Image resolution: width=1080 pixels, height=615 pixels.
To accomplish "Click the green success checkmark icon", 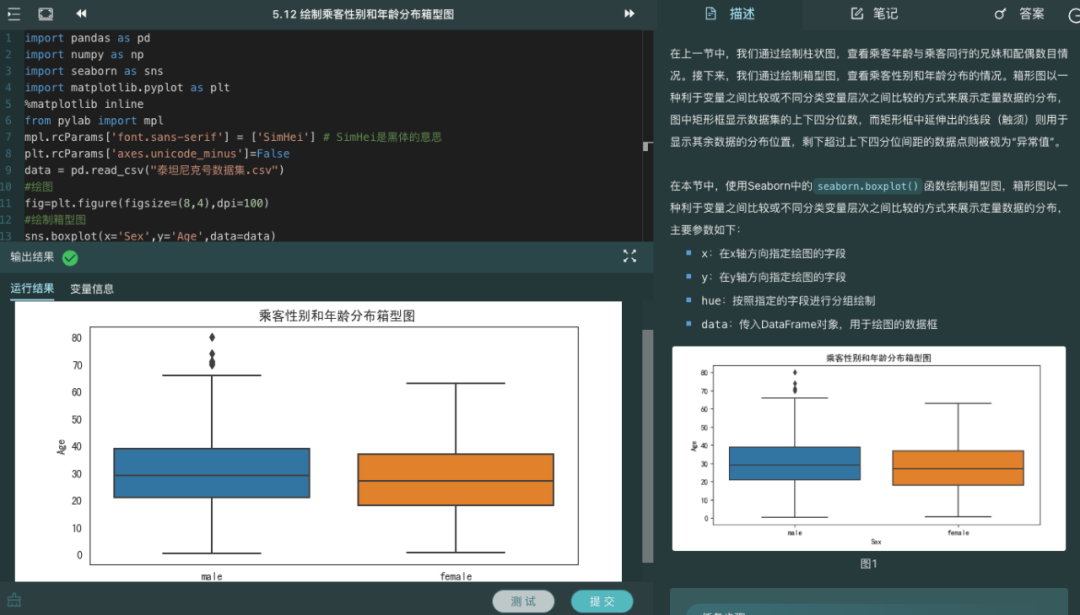I will [70, 258].
